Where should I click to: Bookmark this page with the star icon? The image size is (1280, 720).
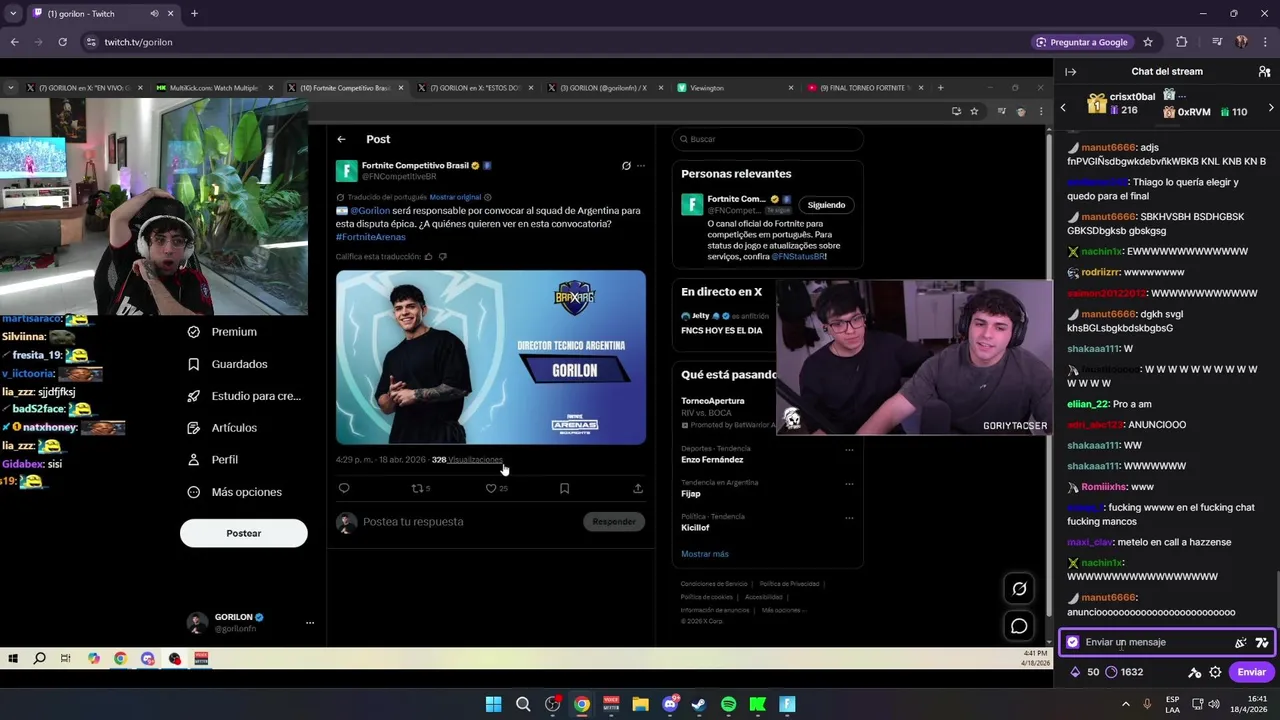tap(1148, 42)
